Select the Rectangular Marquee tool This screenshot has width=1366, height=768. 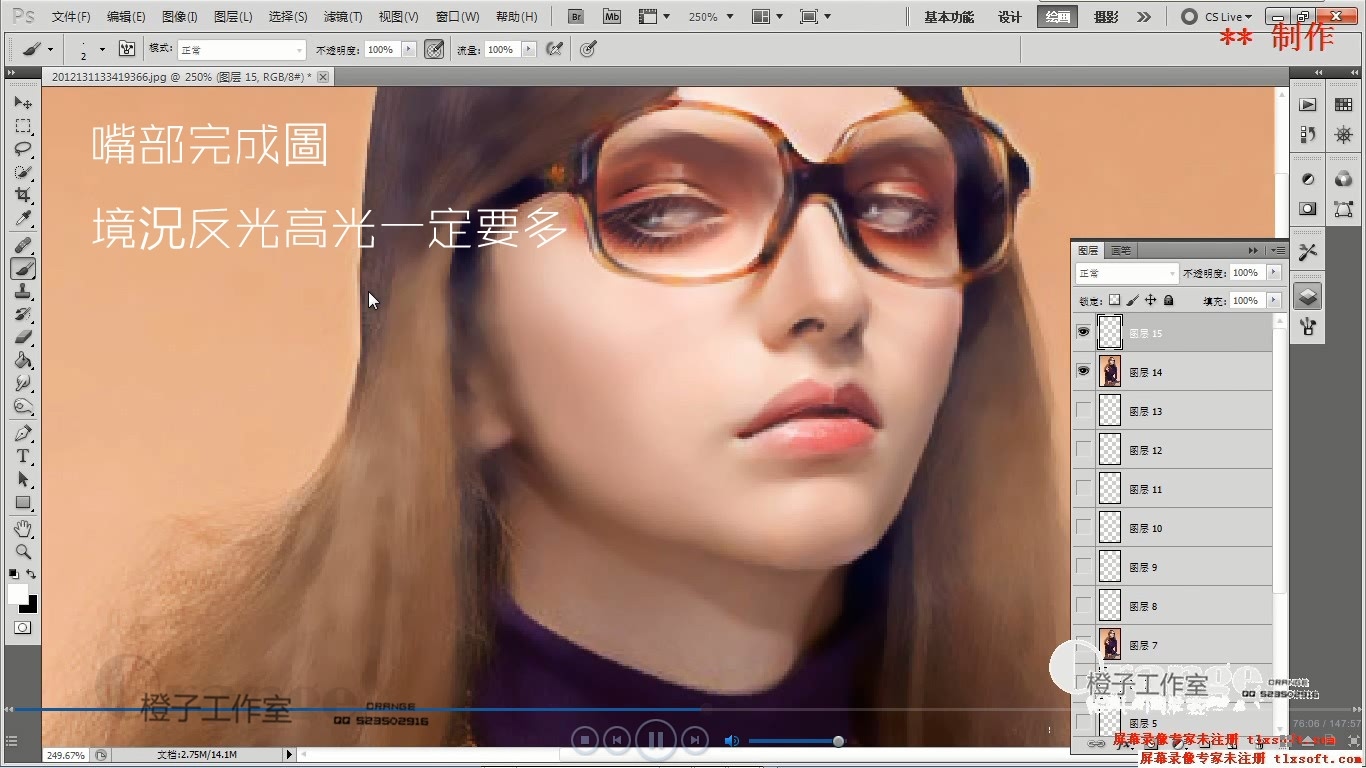tap(23, 126)
